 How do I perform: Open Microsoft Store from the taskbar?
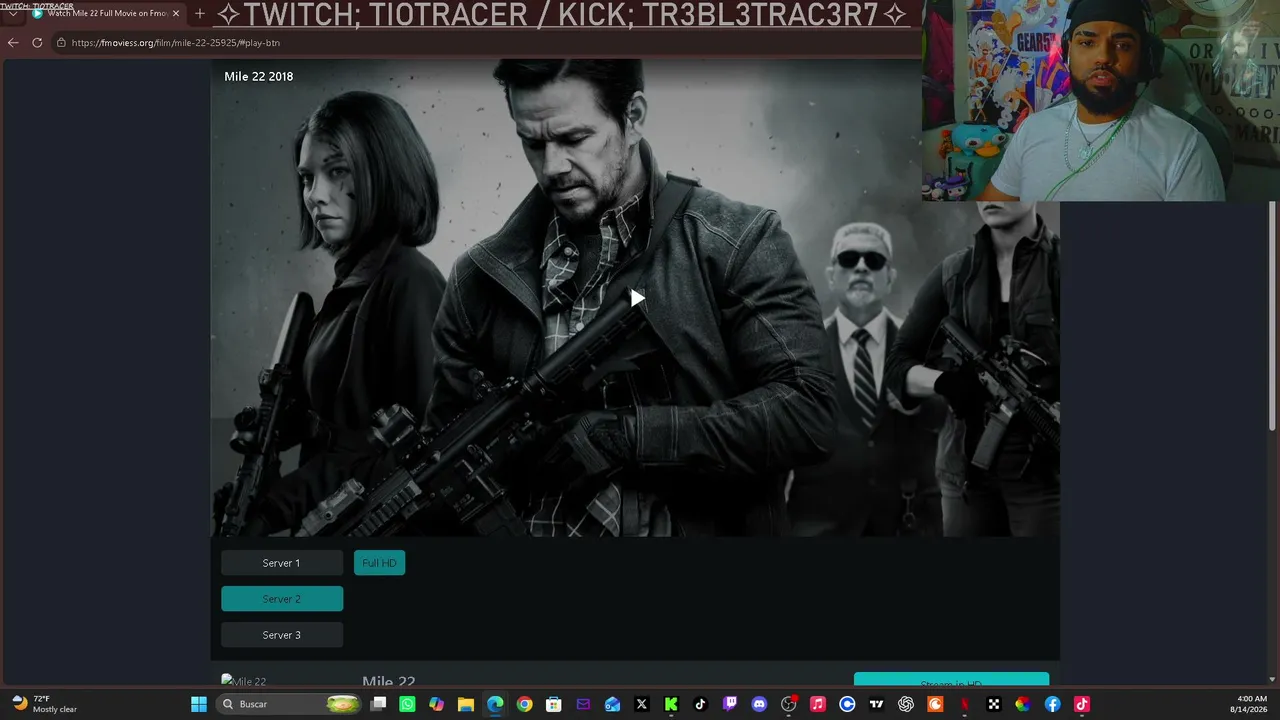[553, 704]
